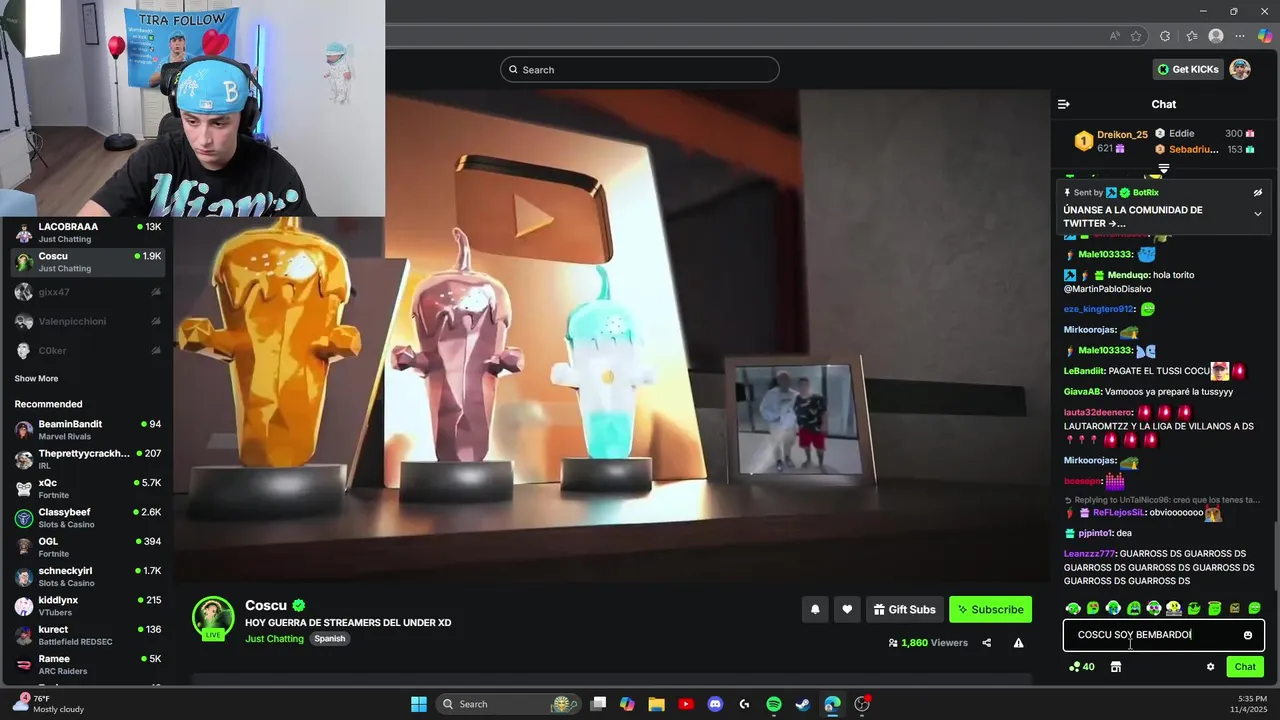Open OBS Studio from taskbar
Screen dimensions: 1280x720
pos(862,704)
